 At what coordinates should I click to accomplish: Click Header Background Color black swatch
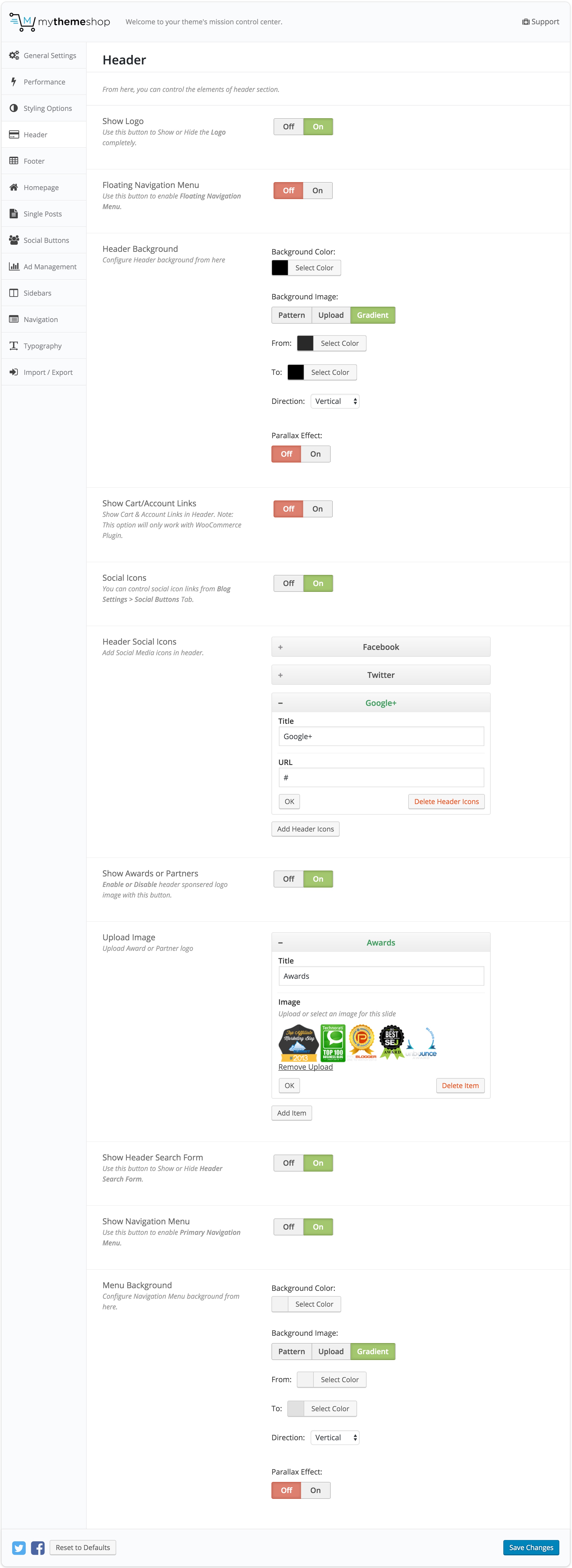[280, 268]
